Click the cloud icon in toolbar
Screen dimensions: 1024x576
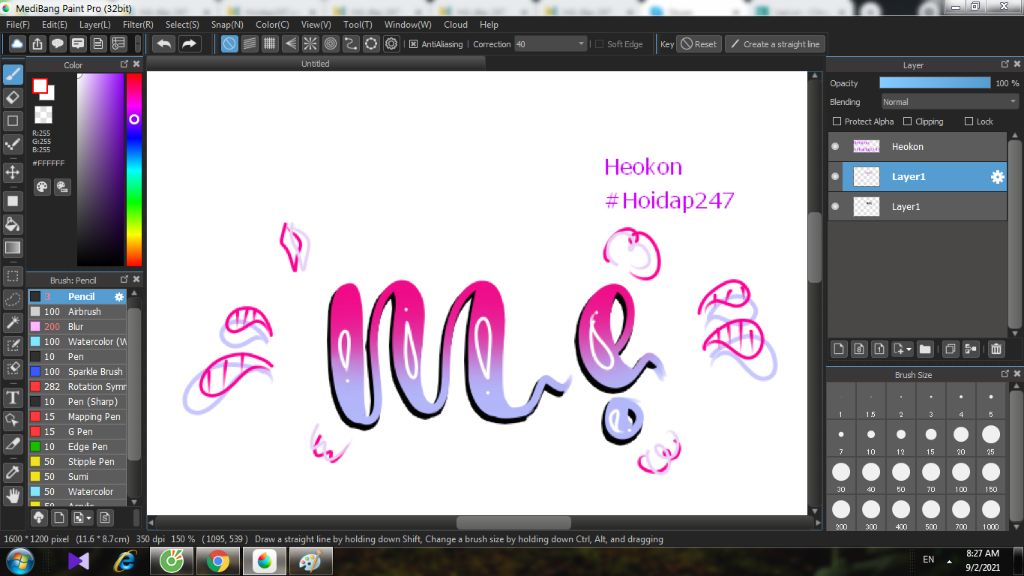pyautogui.click(x=17, y=44)
